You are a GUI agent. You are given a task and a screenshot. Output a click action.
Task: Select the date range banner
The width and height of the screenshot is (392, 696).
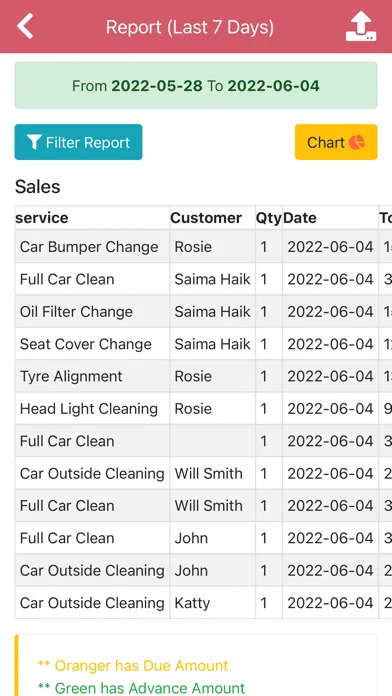coord(196,86)
